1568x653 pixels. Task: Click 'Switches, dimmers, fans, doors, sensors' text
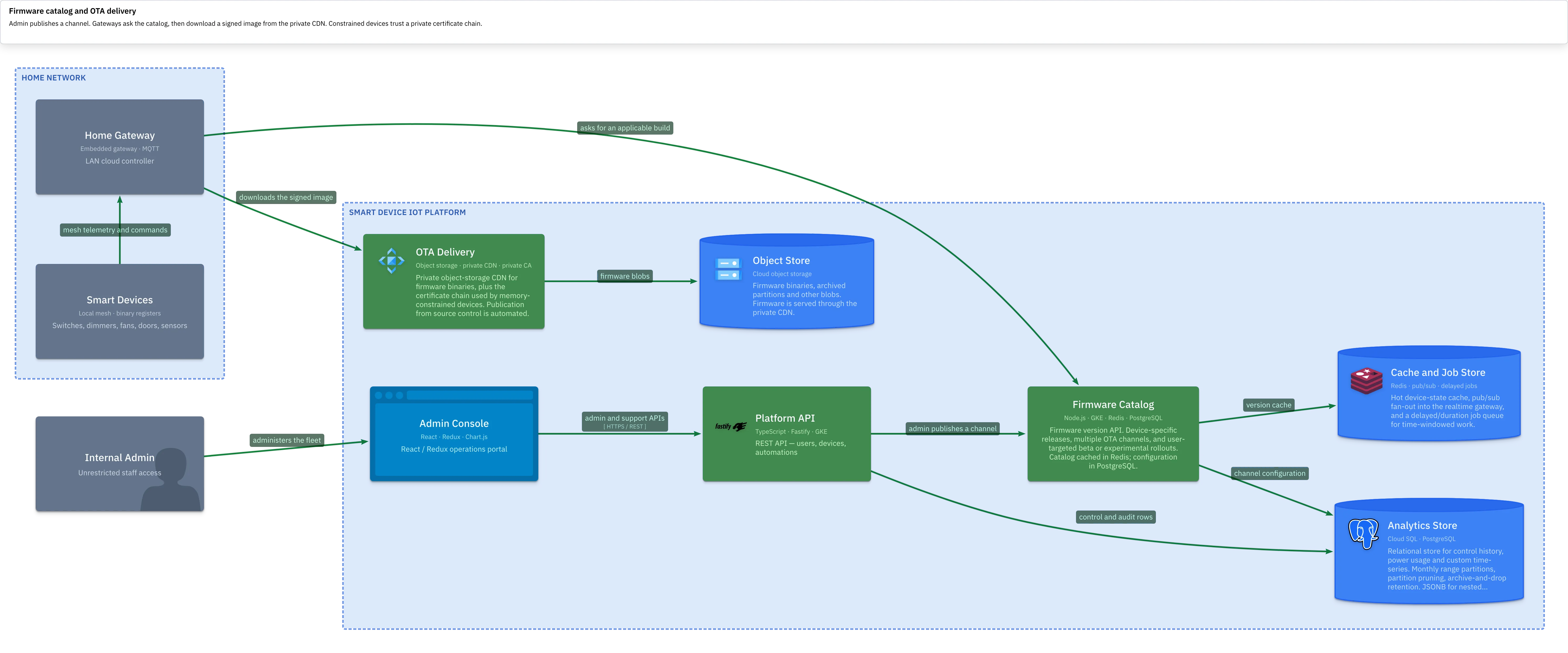tap(120, 326)
